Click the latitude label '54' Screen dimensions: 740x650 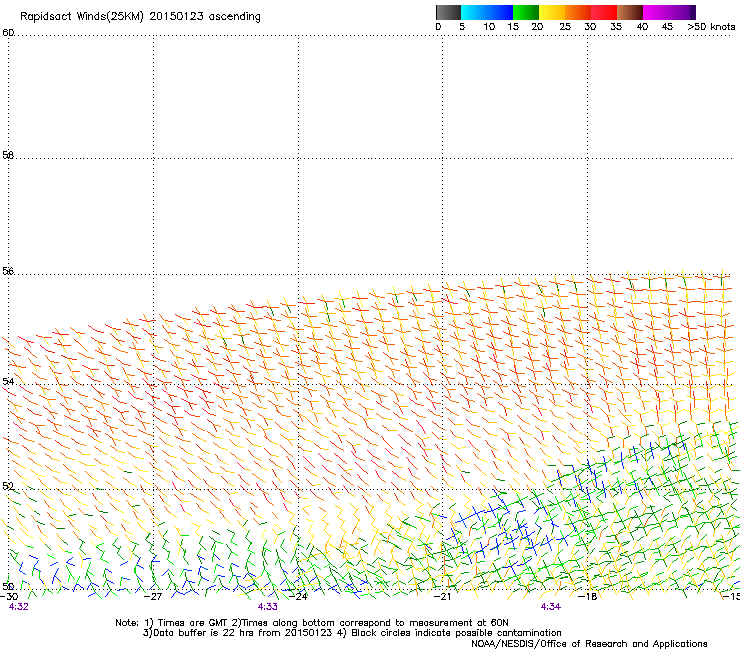coord(8,382)
